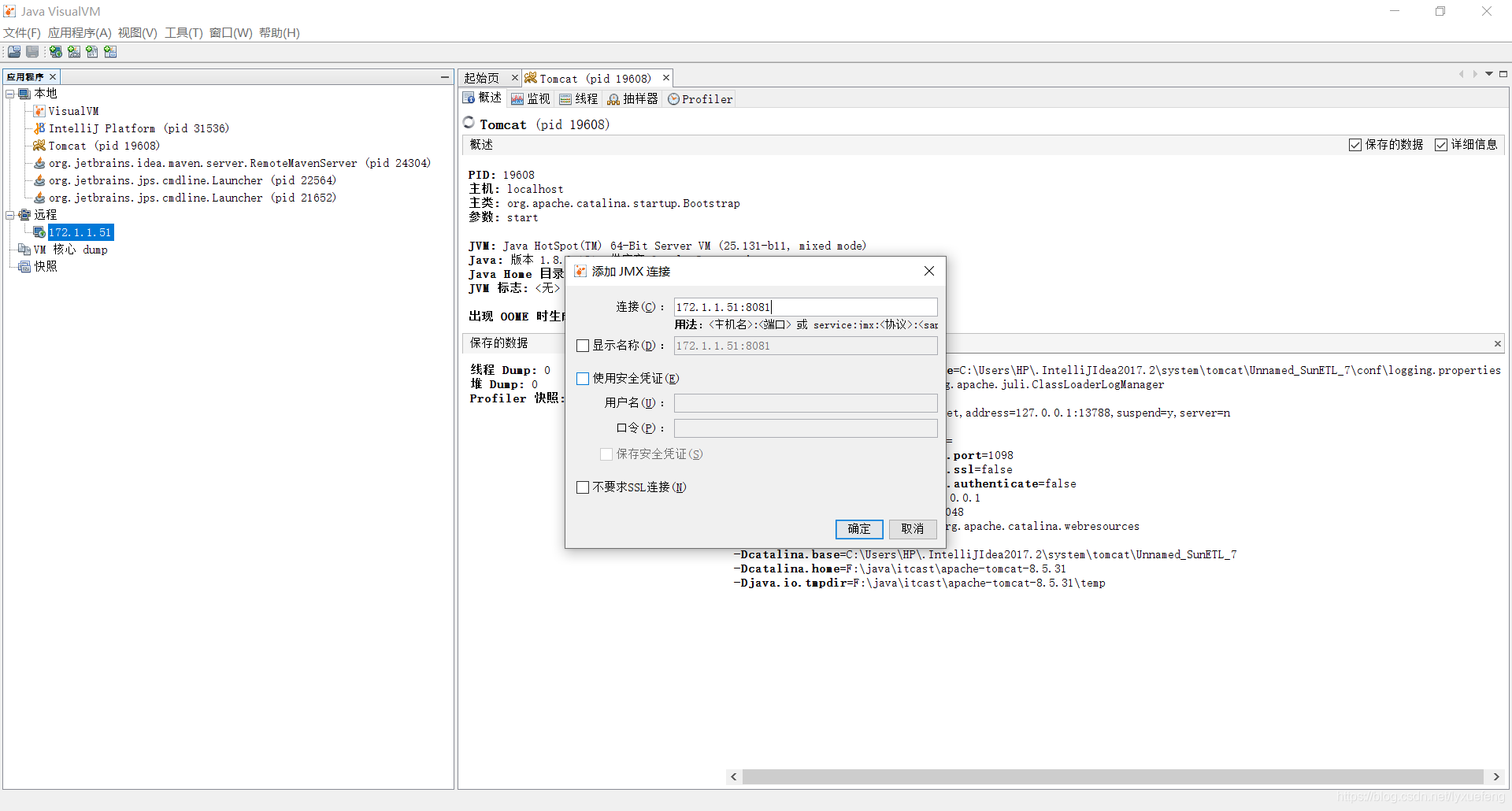
Task: Minimize the 应用程序 panel
Action: click(445, 77)
